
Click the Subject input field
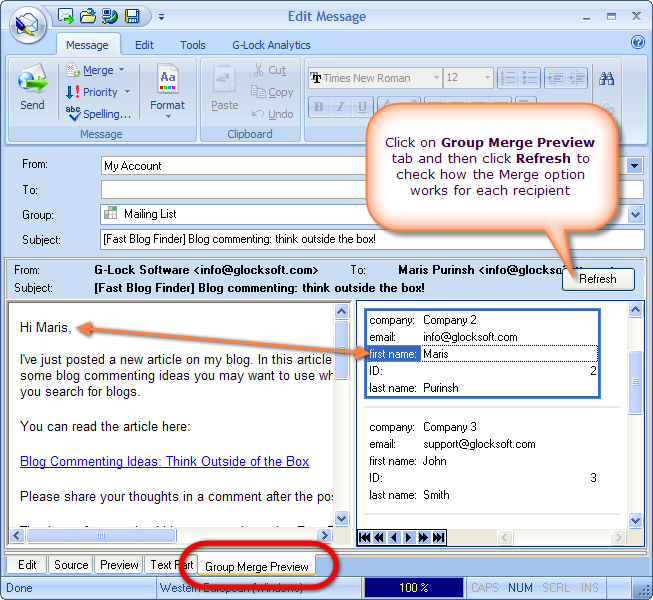click(372, 239)
